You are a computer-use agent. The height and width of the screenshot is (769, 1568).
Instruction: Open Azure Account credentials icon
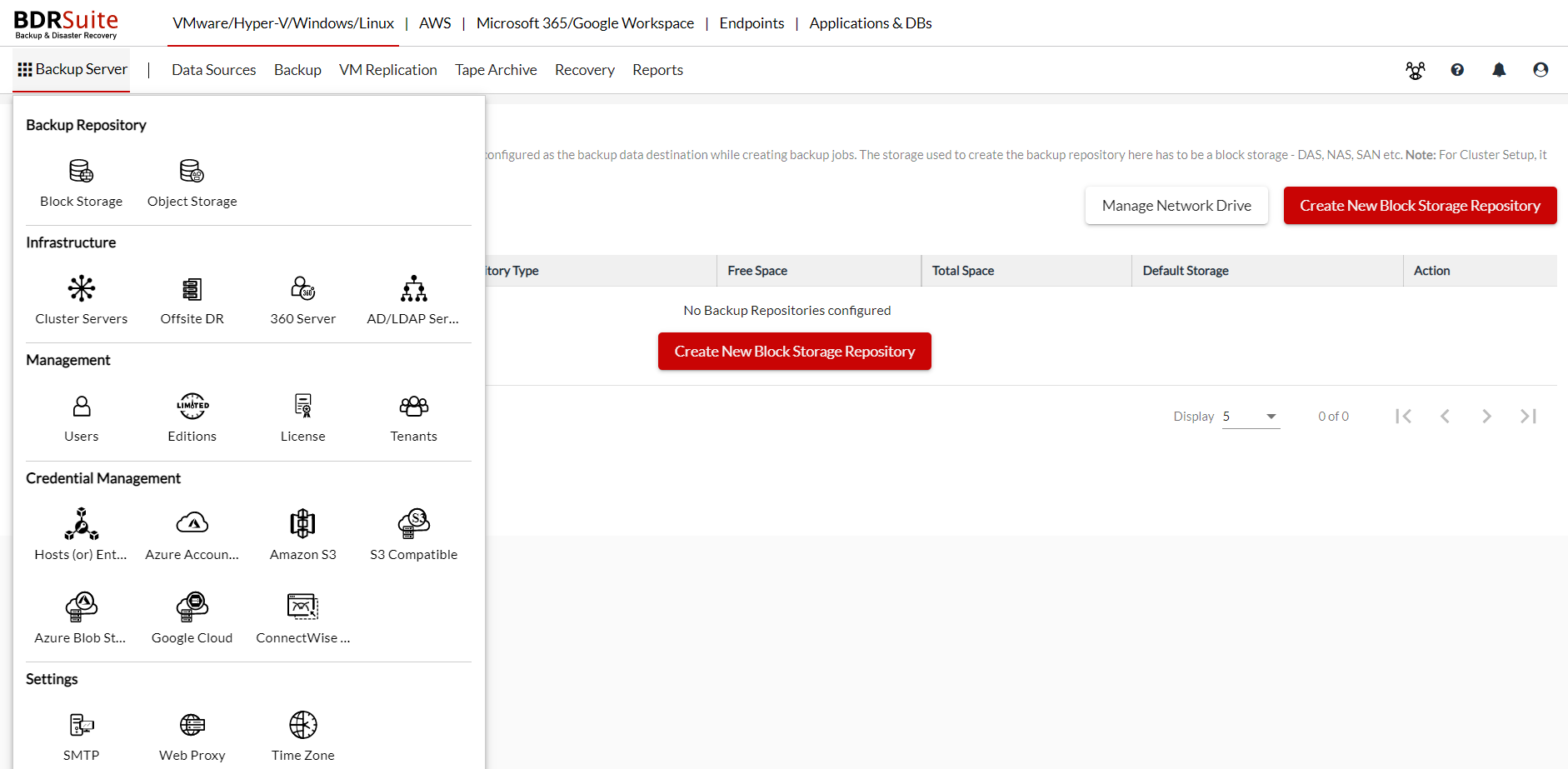[x=192, y=524]
